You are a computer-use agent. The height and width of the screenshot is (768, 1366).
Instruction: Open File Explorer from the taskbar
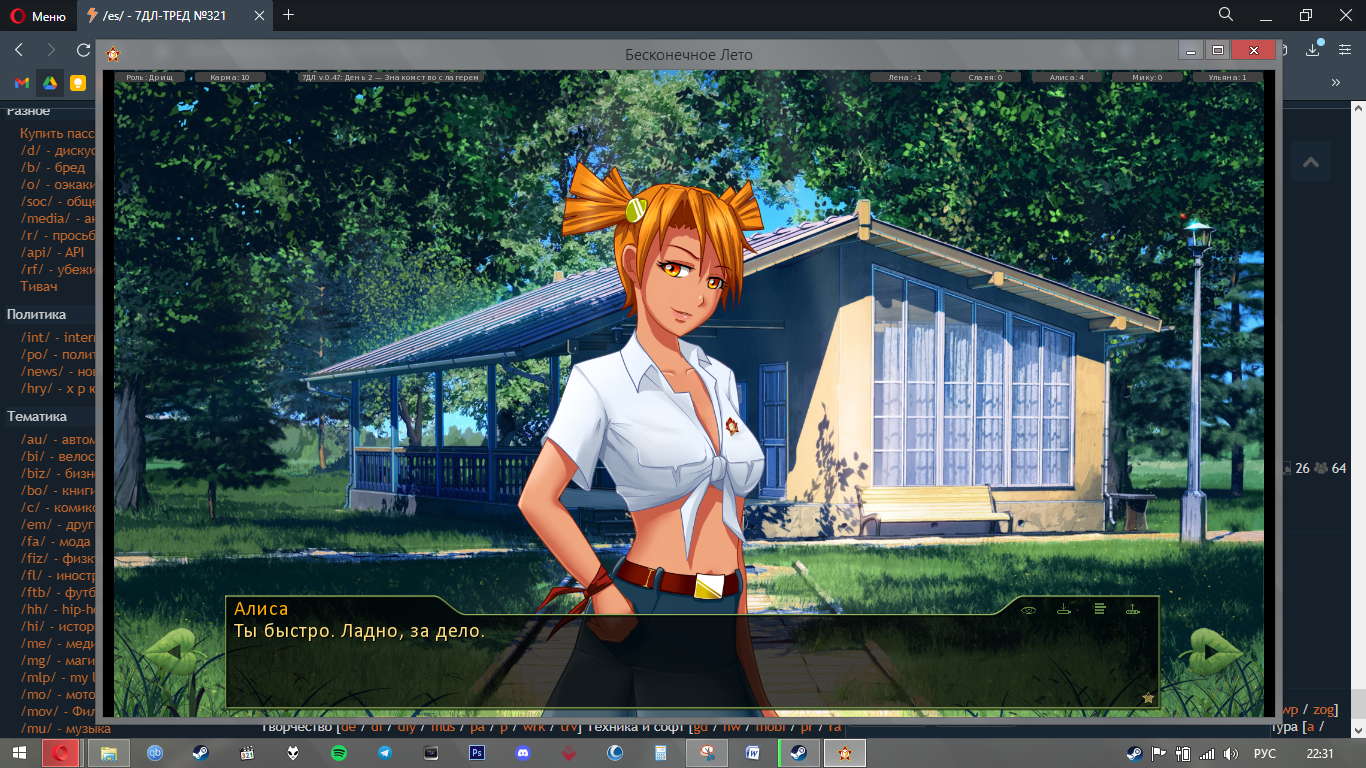click(x=108, y=753)
